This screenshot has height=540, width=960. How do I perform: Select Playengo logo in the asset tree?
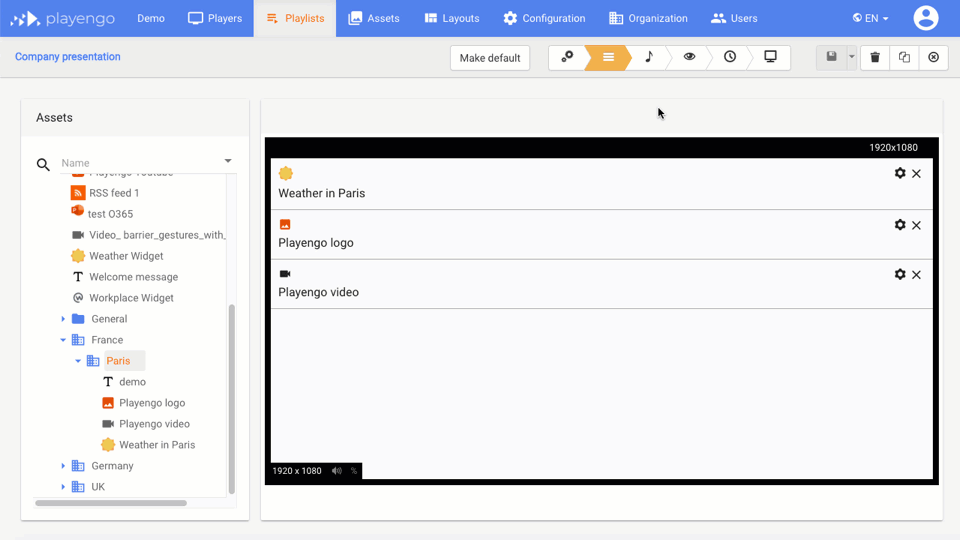[x=143, y=403]
